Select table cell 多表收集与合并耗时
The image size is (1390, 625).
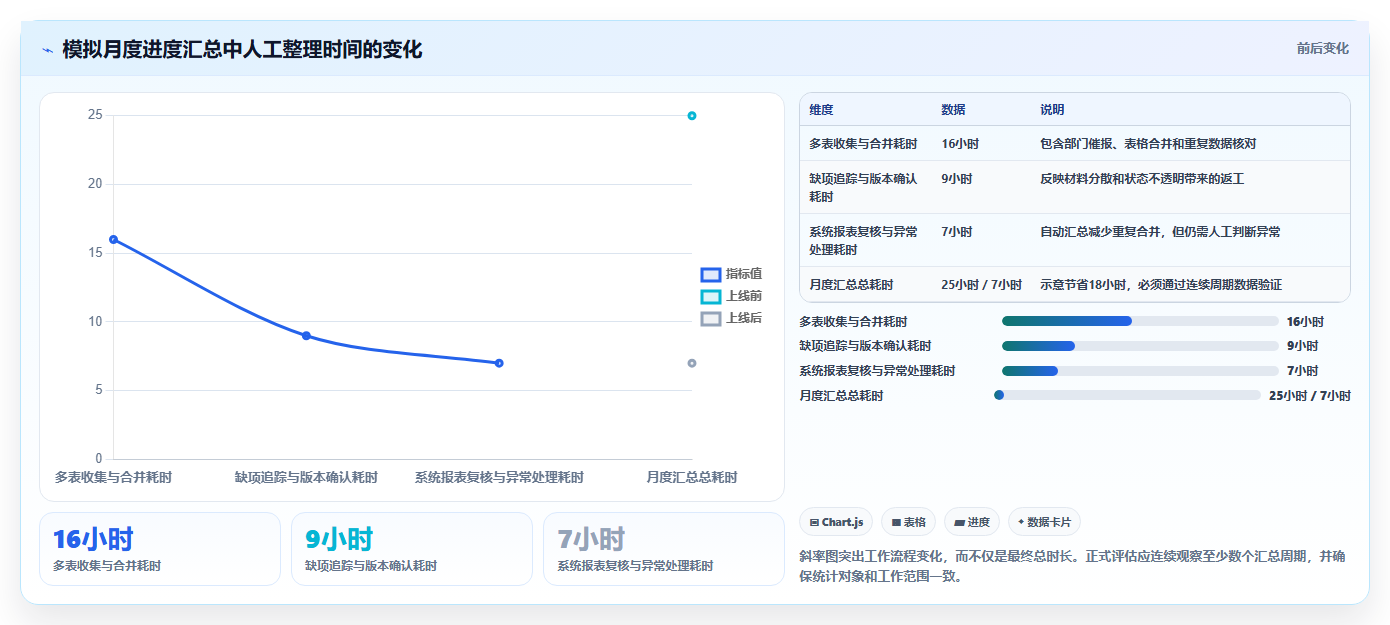(863, 144)
